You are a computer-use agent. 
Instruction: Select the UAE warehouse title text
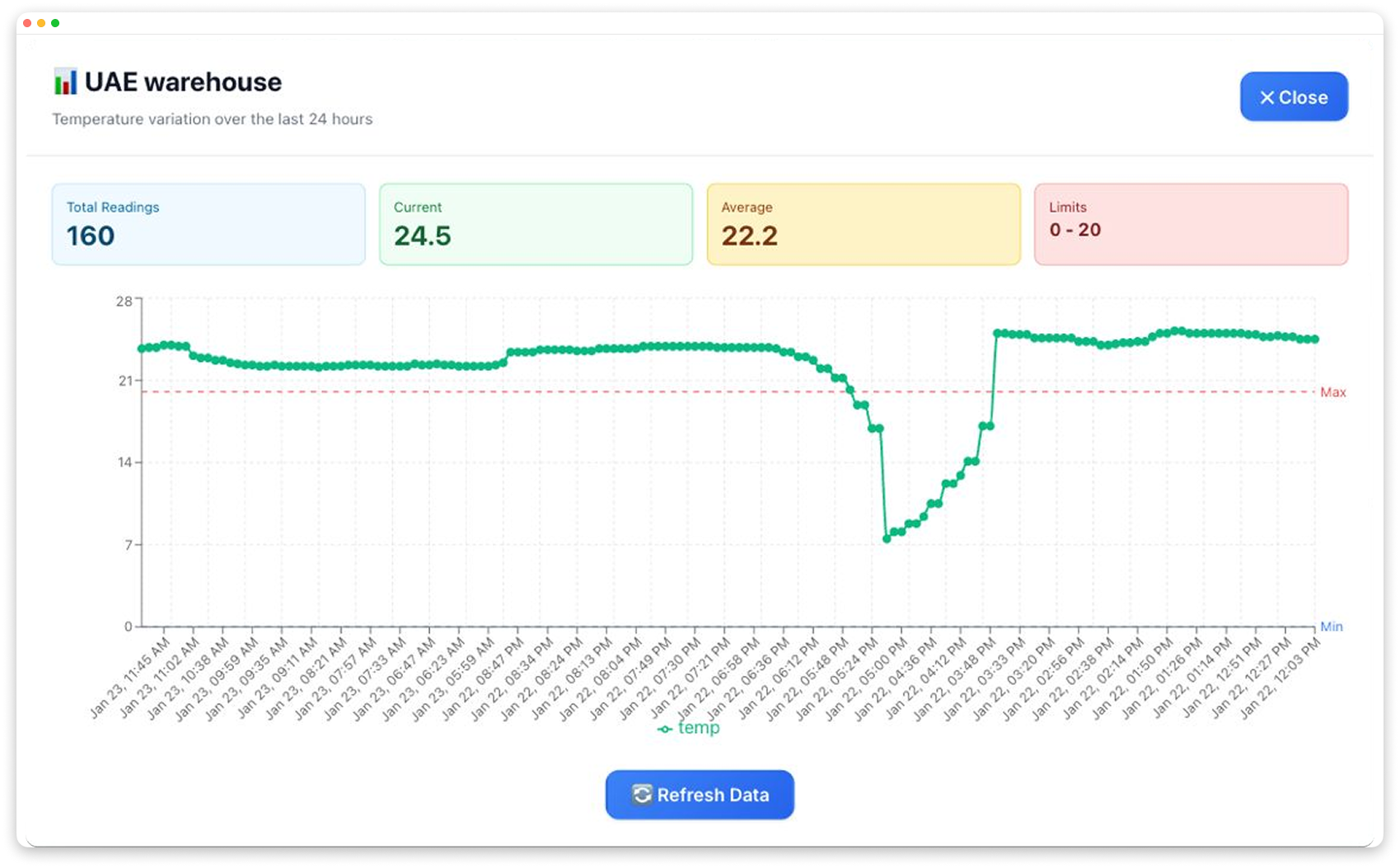pos(183,82)
